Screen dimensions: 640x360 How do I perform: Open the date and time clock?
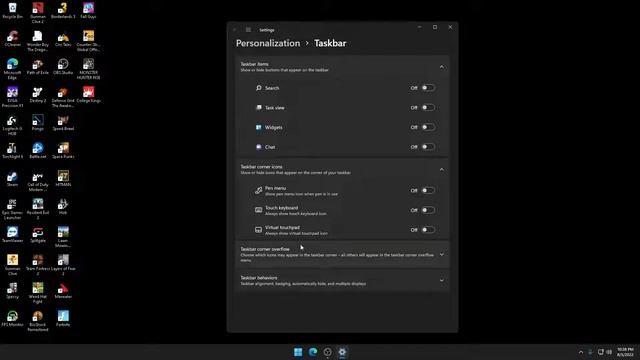point(625,352)
